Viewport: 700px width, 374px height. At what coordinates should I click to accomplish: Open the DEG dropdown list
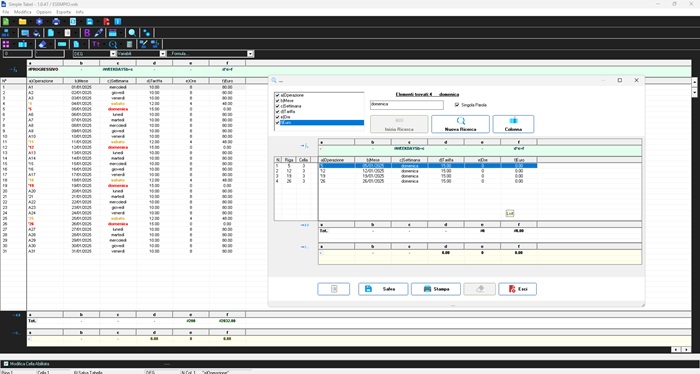point(112,54)
